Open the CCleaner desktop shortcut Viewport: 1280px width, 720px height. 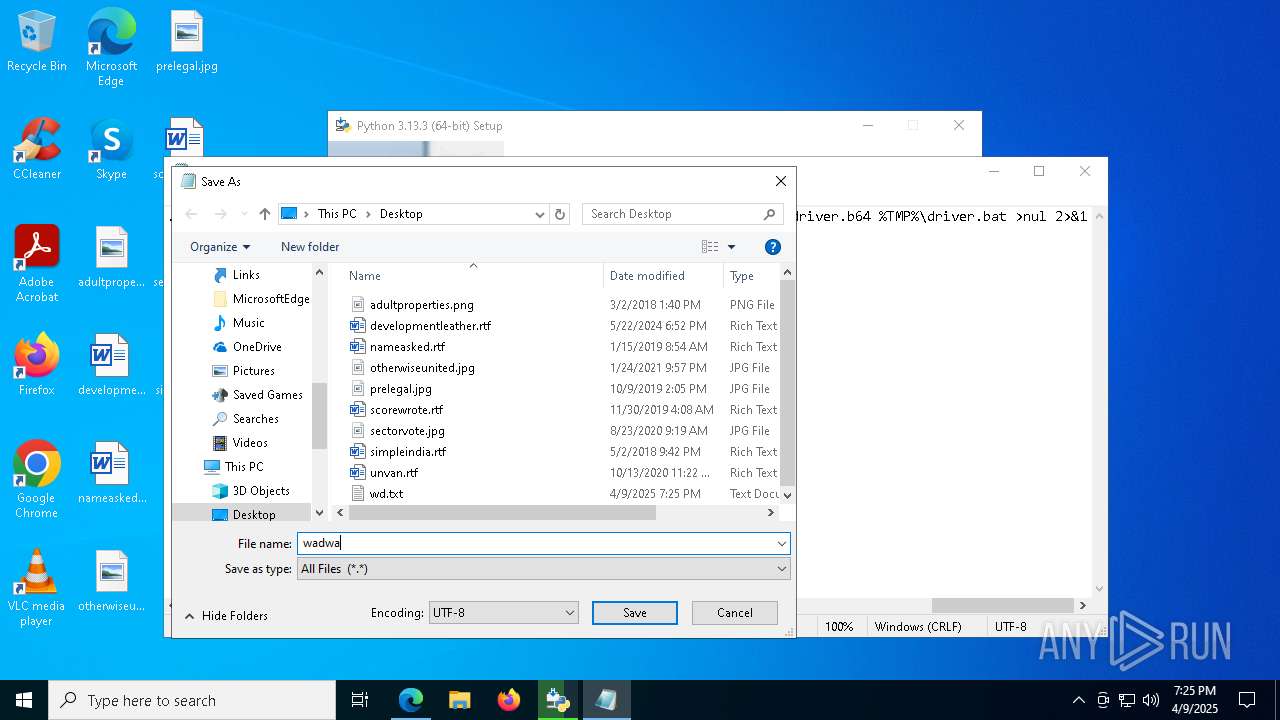(37, 150)
